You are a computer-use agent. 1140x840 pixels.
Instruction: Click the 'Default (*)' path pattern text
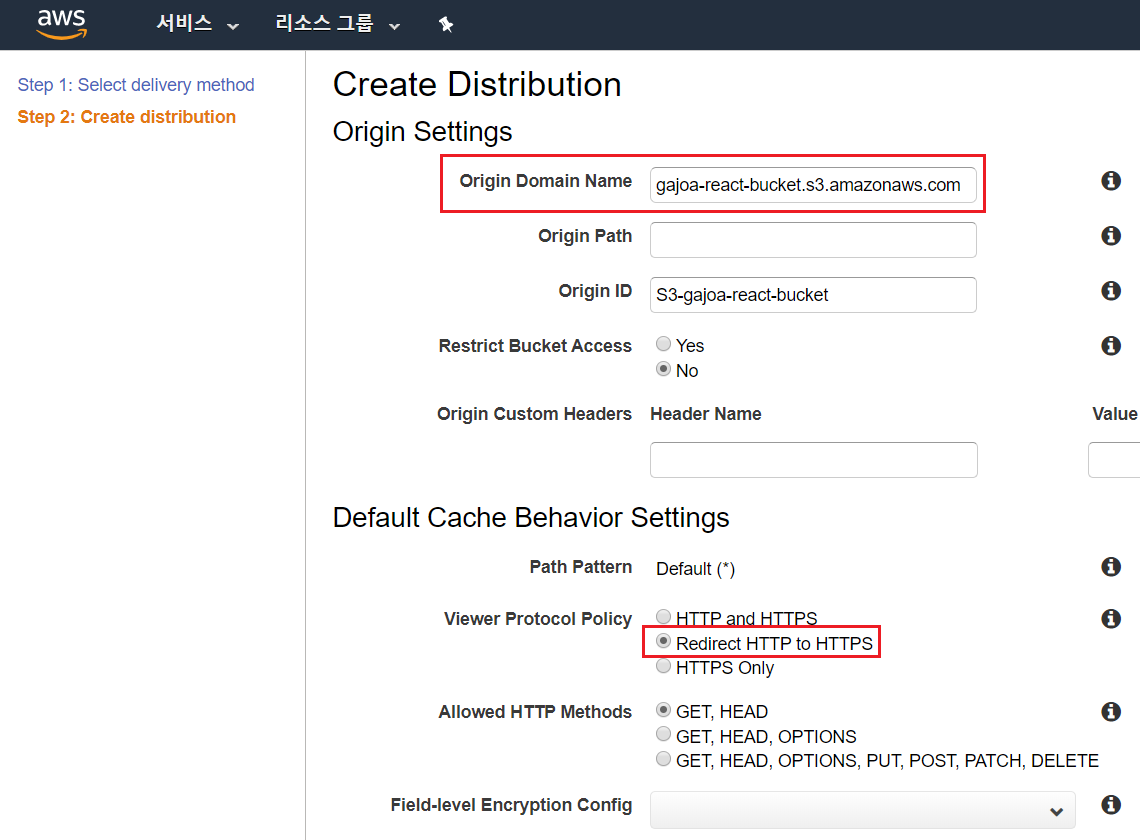[x=696, y=569]
